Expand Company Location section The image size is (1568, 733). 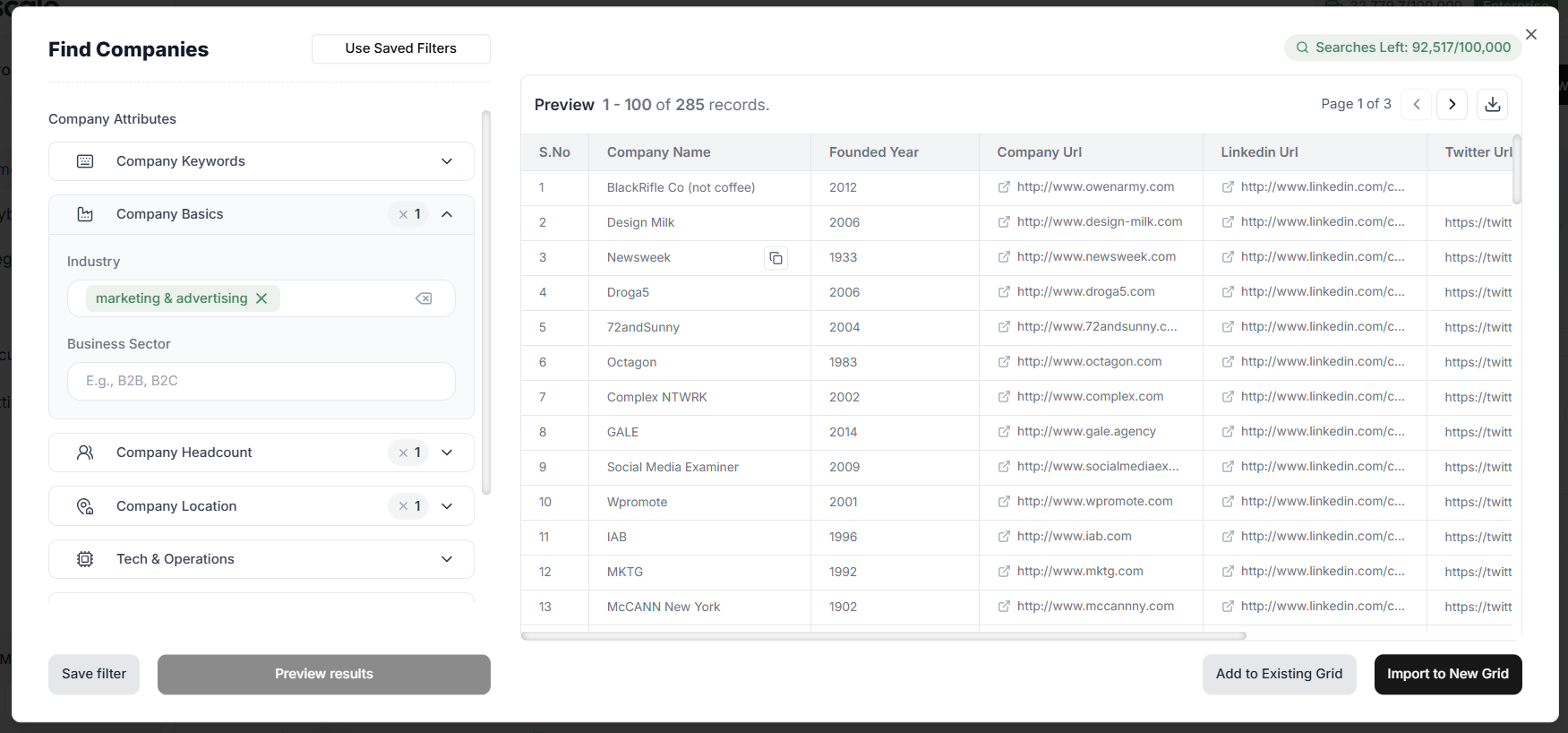447,506
